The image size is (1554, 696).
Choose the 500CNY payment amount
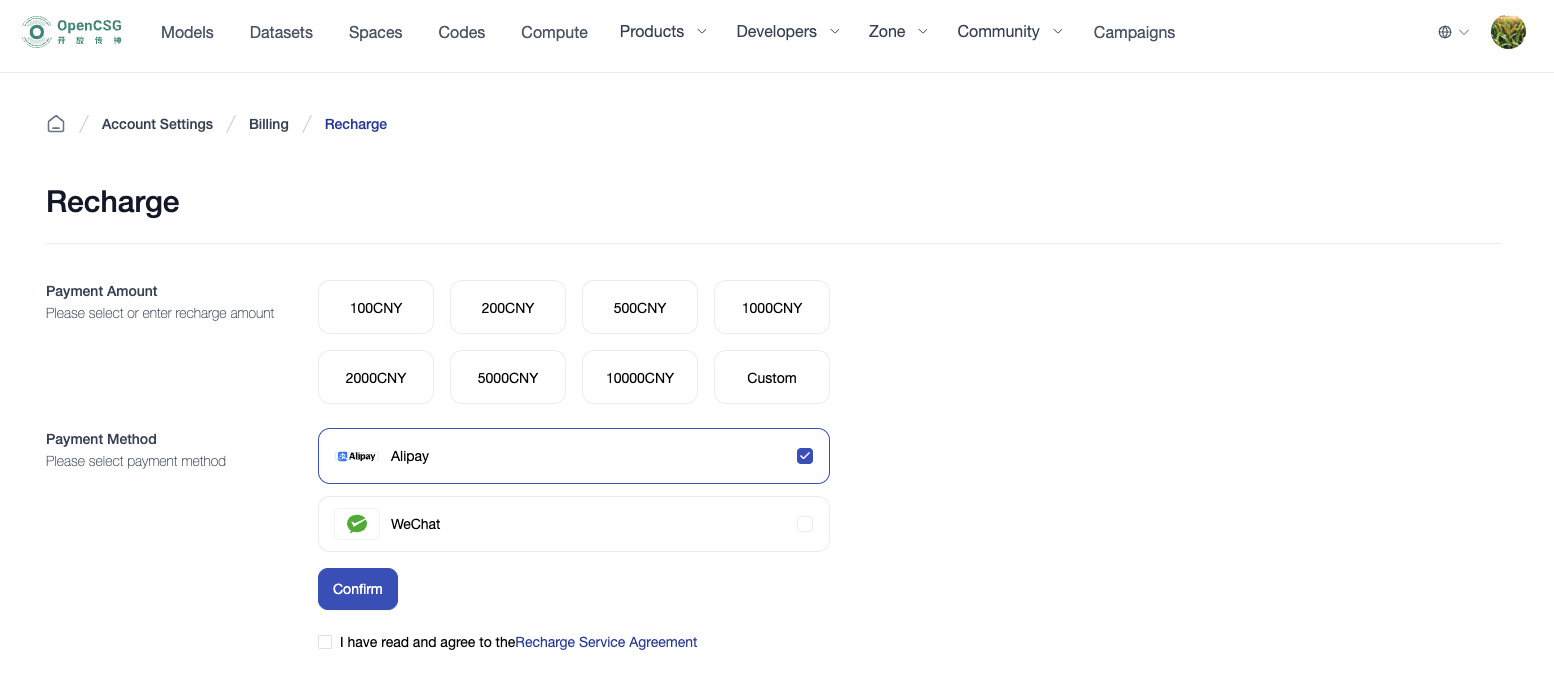(x=640, y=308)
